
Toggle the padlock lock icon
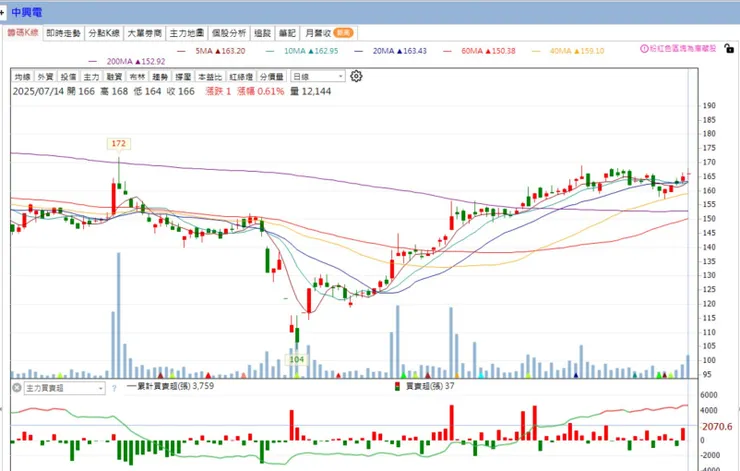click(729, 48)
